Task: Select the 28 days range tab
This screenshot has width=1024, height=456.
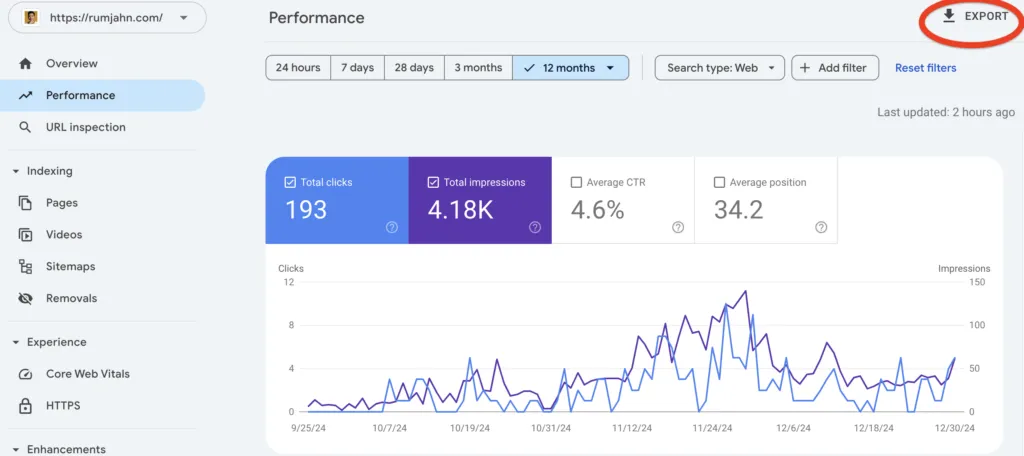Action: (414, 68)
